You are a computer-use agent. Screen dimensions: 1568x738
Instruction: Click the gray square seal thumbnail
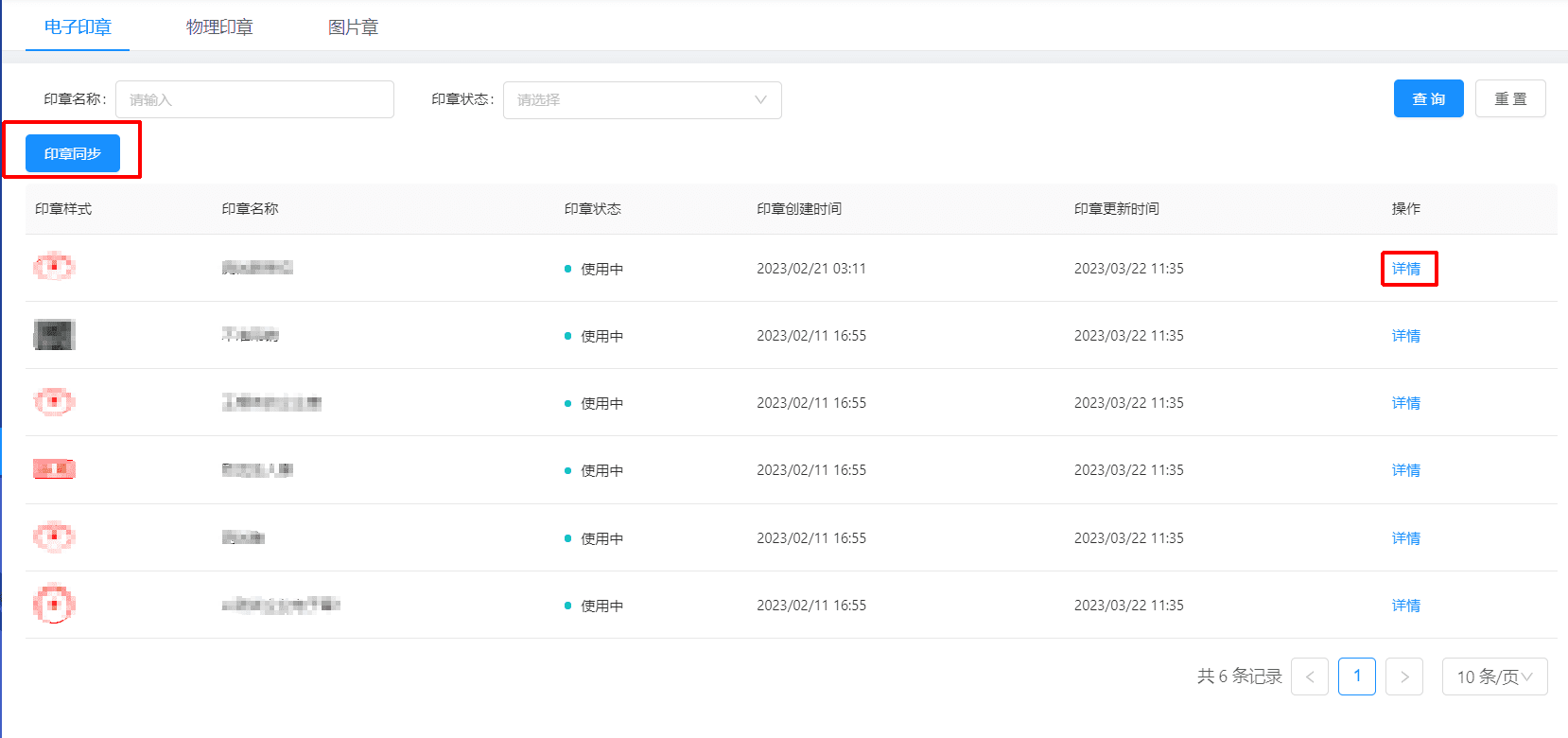click(x=54, y=335)
